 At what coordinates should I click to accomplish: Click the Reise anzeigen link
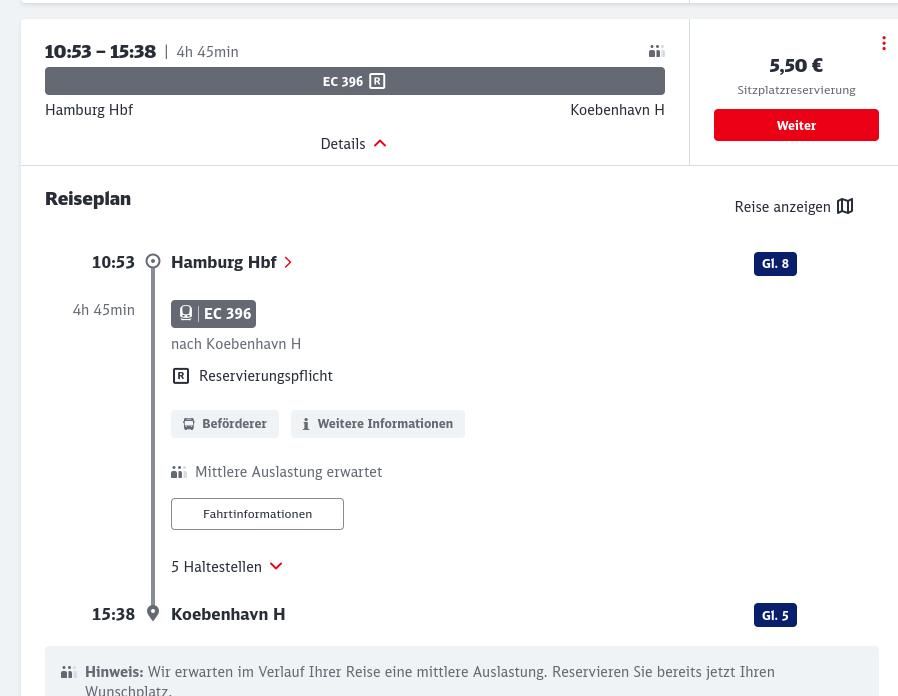pos(782,206)
